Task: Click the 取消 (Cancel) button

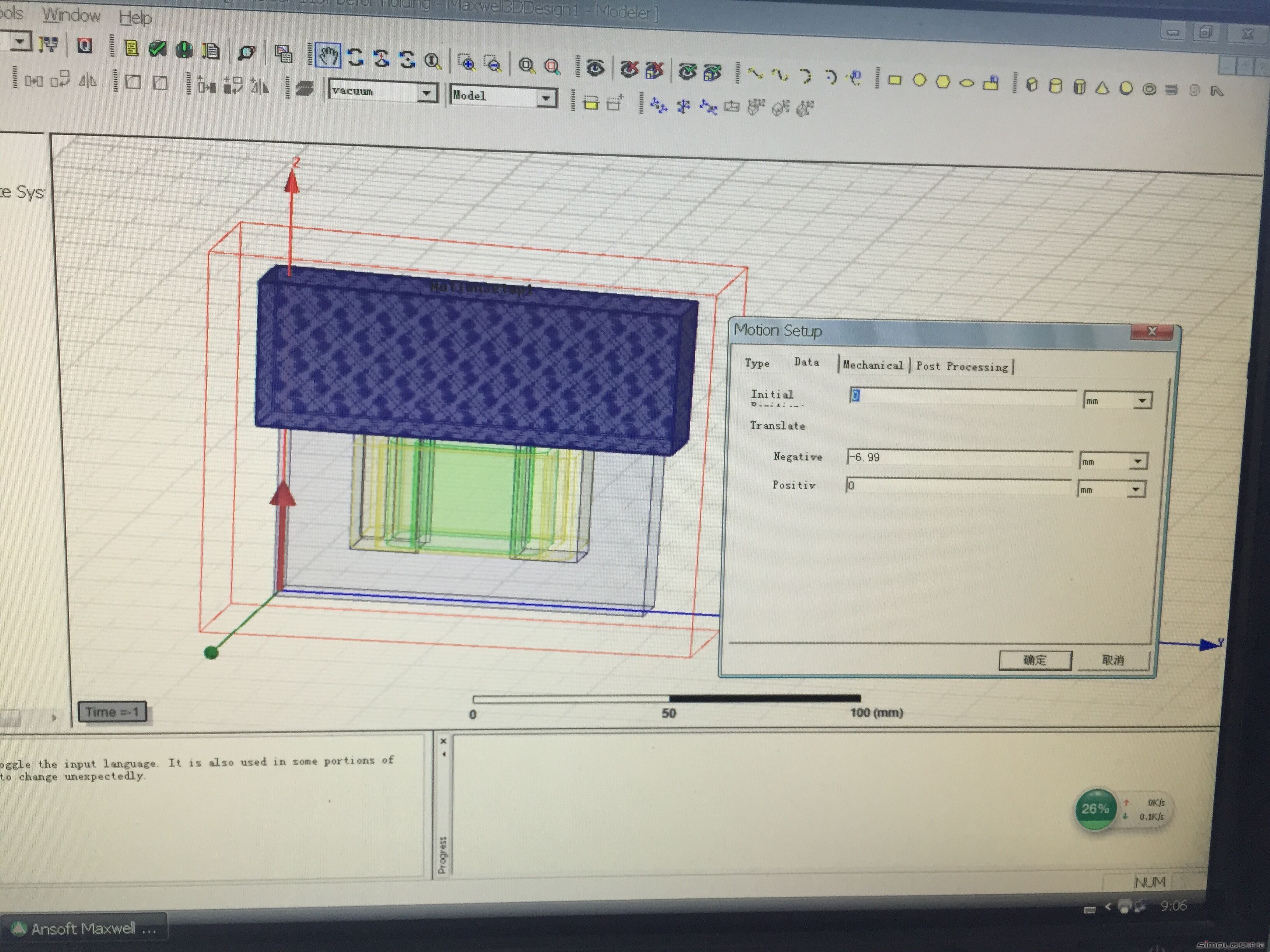Action: 1113,660
